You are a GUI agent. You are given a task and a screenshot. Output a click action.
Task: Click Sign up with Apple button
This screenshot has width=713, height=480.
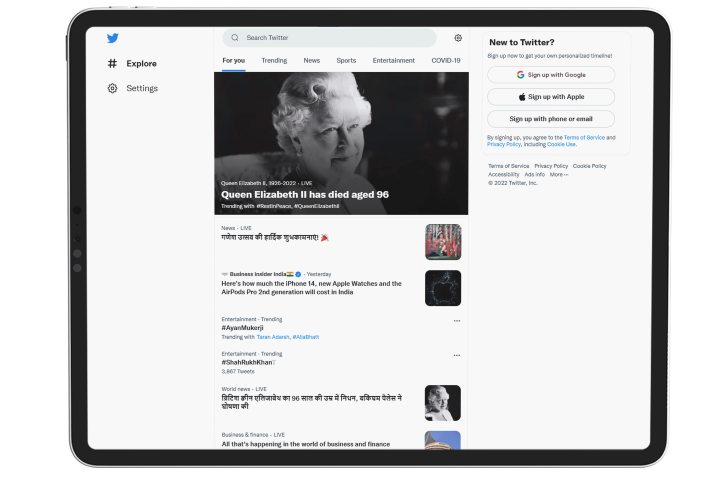551,97
